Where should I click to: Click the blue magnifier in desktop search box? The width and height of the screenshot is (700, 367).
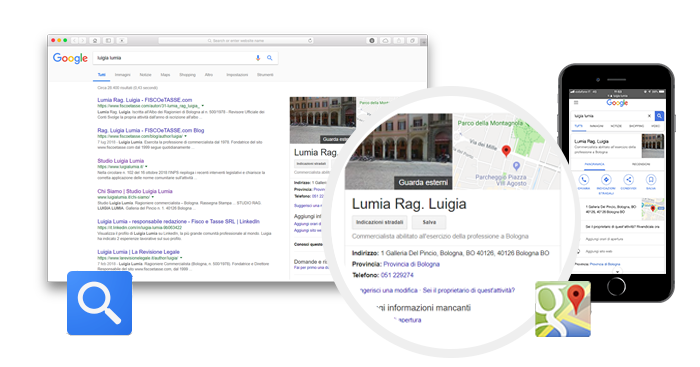coord(270,58)
